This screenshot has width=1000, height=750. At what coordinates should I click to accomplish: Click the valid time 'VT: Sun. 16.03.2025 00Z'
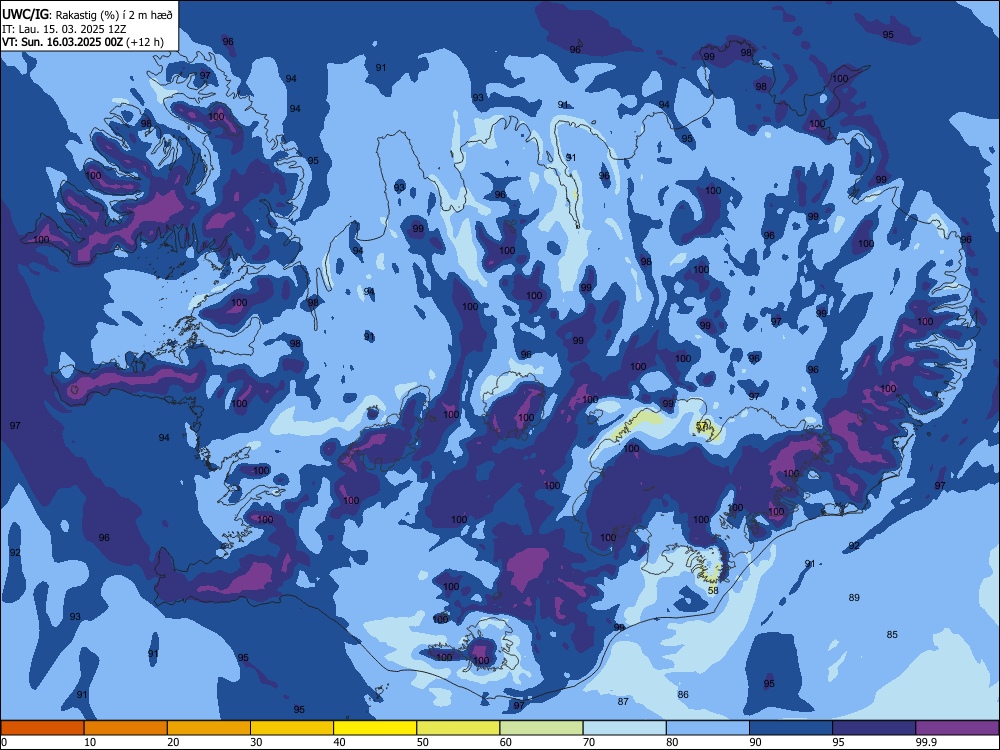point(62,42)
